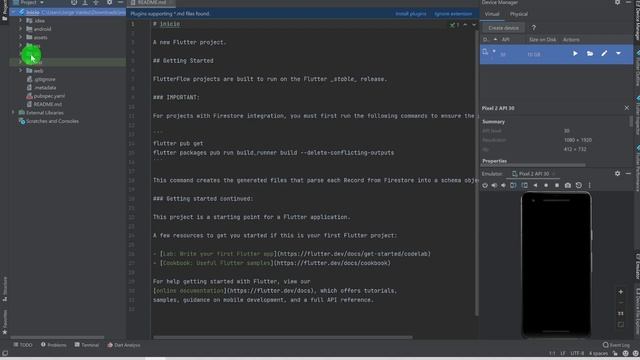Expand the assets folder

pyautogui.click(x=20, y=37)
